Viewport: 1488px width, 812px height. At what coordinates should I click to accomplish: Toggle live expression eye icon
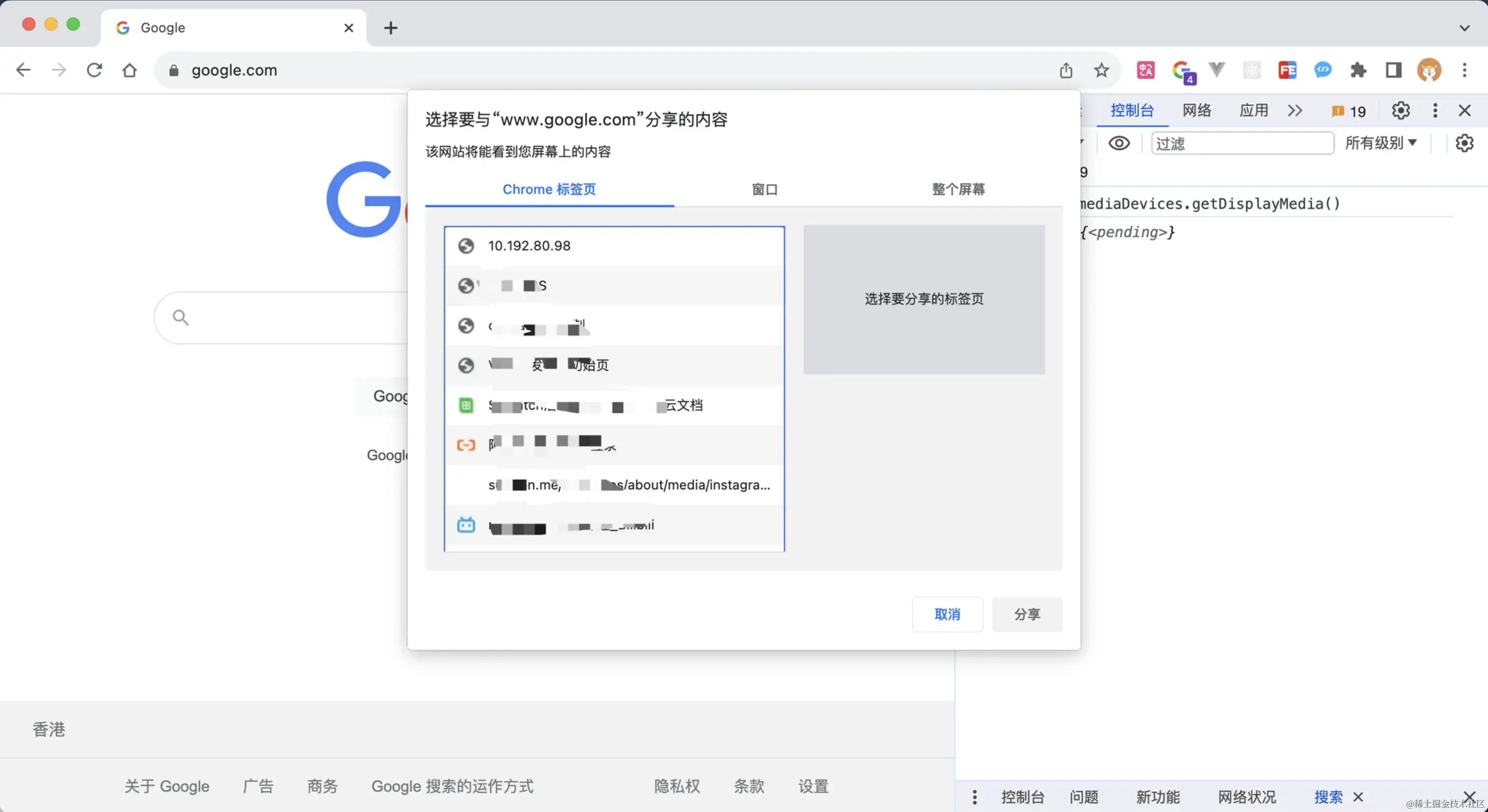click(x=1119, y=143)
